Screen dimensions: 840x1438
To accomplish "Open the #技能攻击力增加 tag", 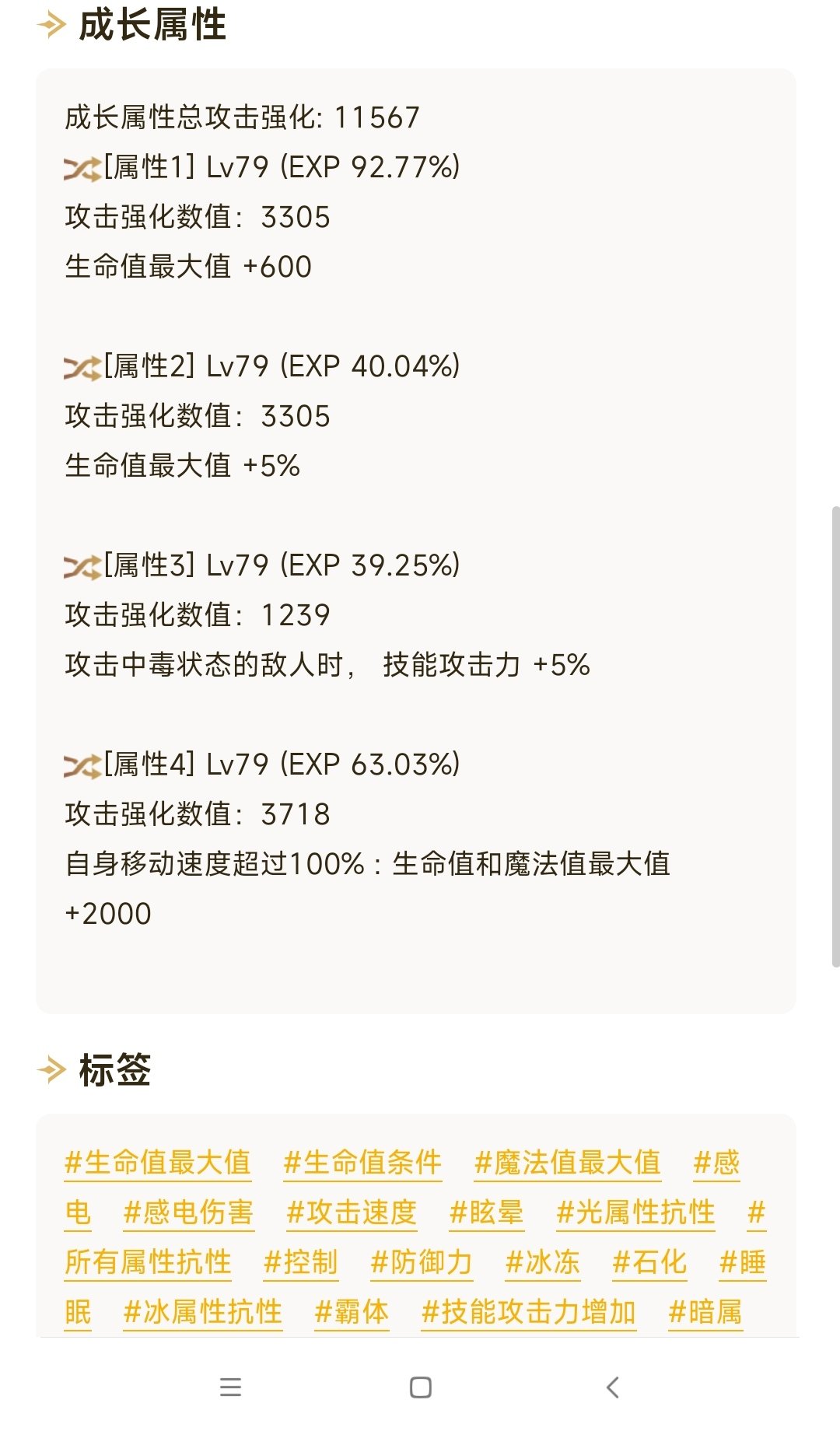I will 529,1312.
